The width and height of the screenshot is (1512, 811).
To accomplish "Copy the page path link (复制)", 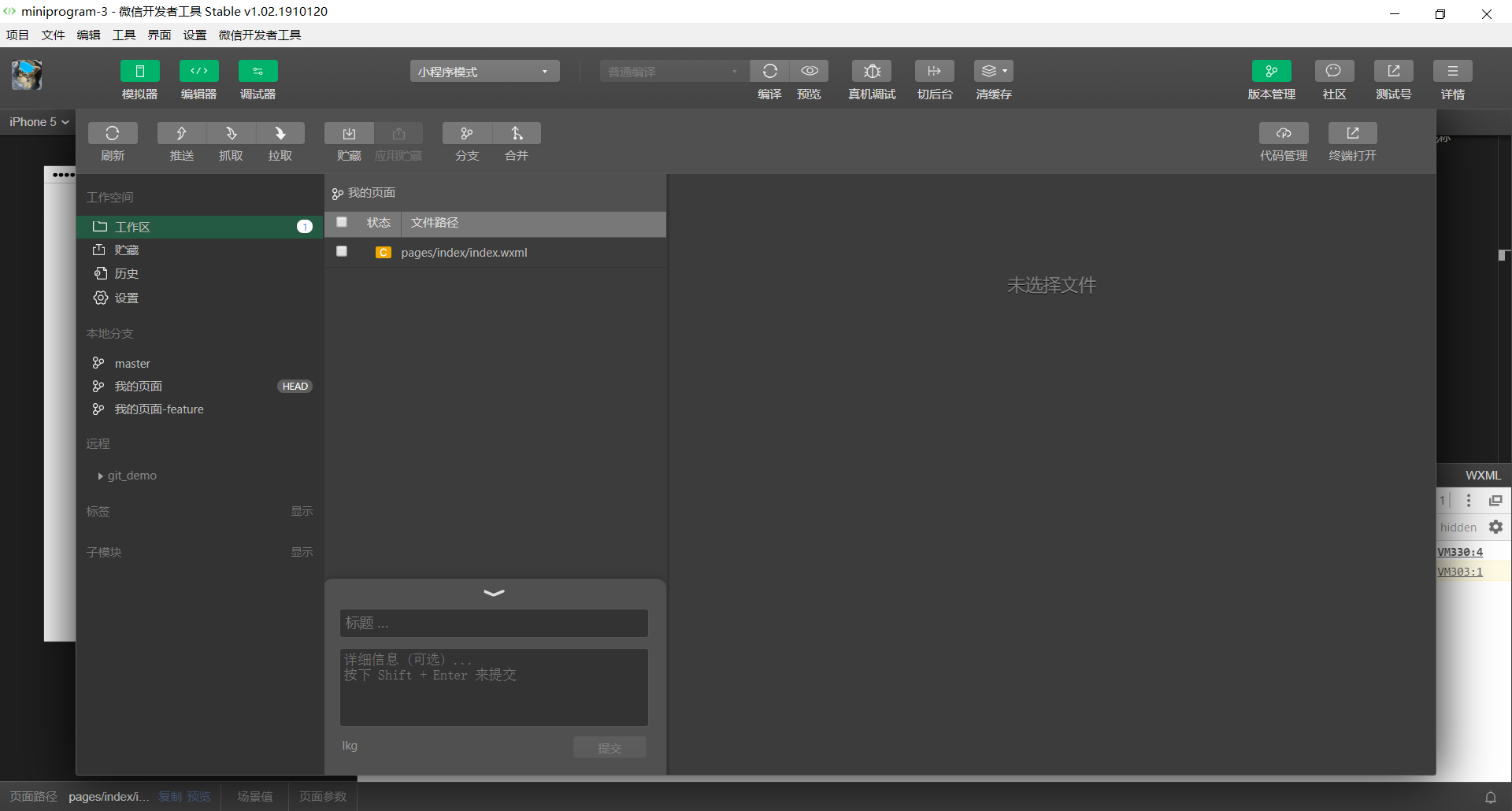I will pyautogui.click(x=170, y=797).
